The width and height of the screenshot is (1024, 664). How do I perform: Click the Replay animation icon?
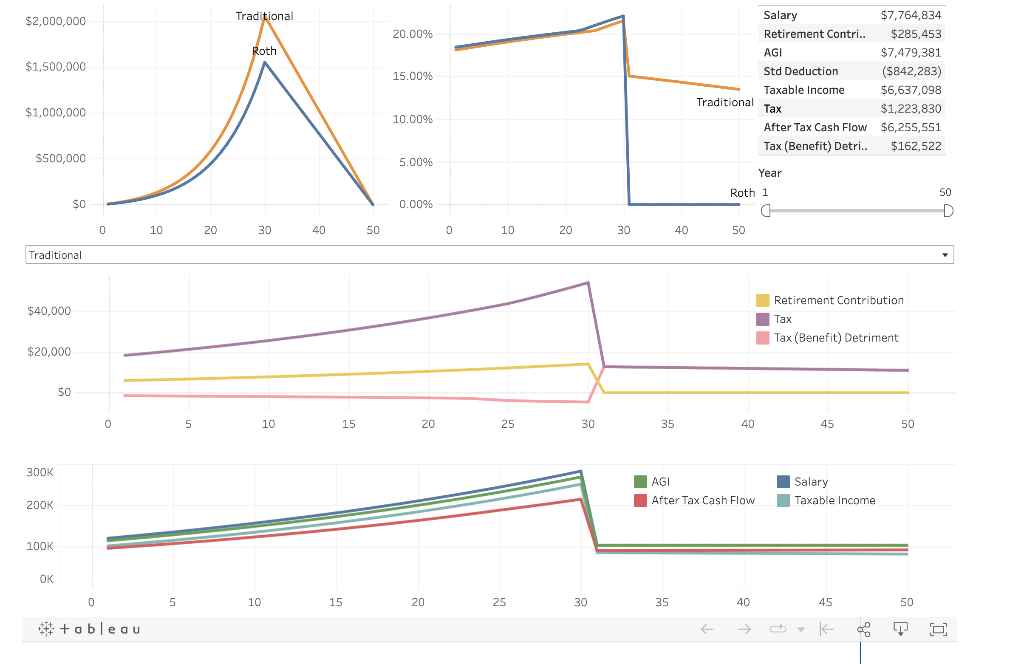click(x=778, y=629)
